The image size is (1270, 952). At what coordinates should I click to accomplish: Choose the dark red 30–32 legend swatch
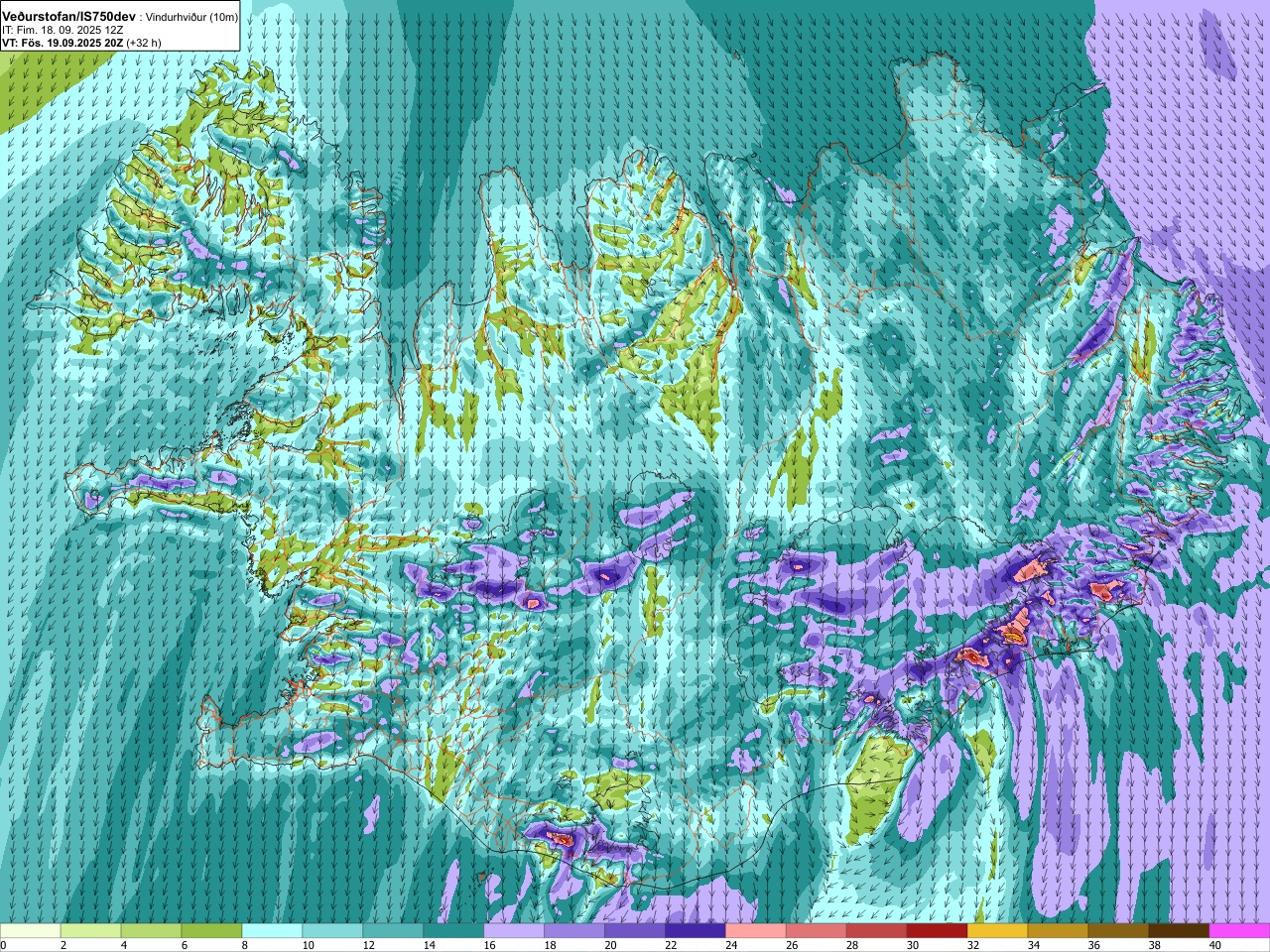939,931
